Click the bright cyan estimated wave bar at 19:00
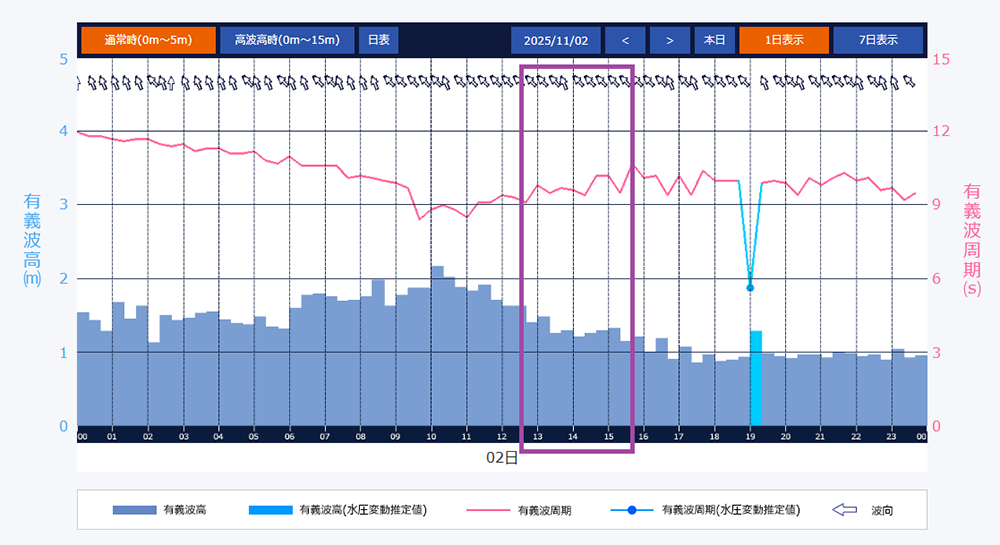The image size is (1000, 545). (x=756, y=378)
